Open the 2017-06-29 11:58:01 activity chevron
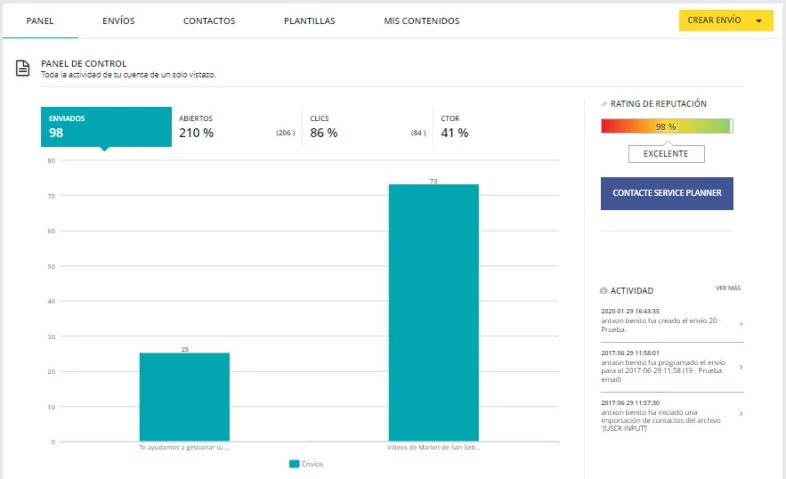 [741, 367]
